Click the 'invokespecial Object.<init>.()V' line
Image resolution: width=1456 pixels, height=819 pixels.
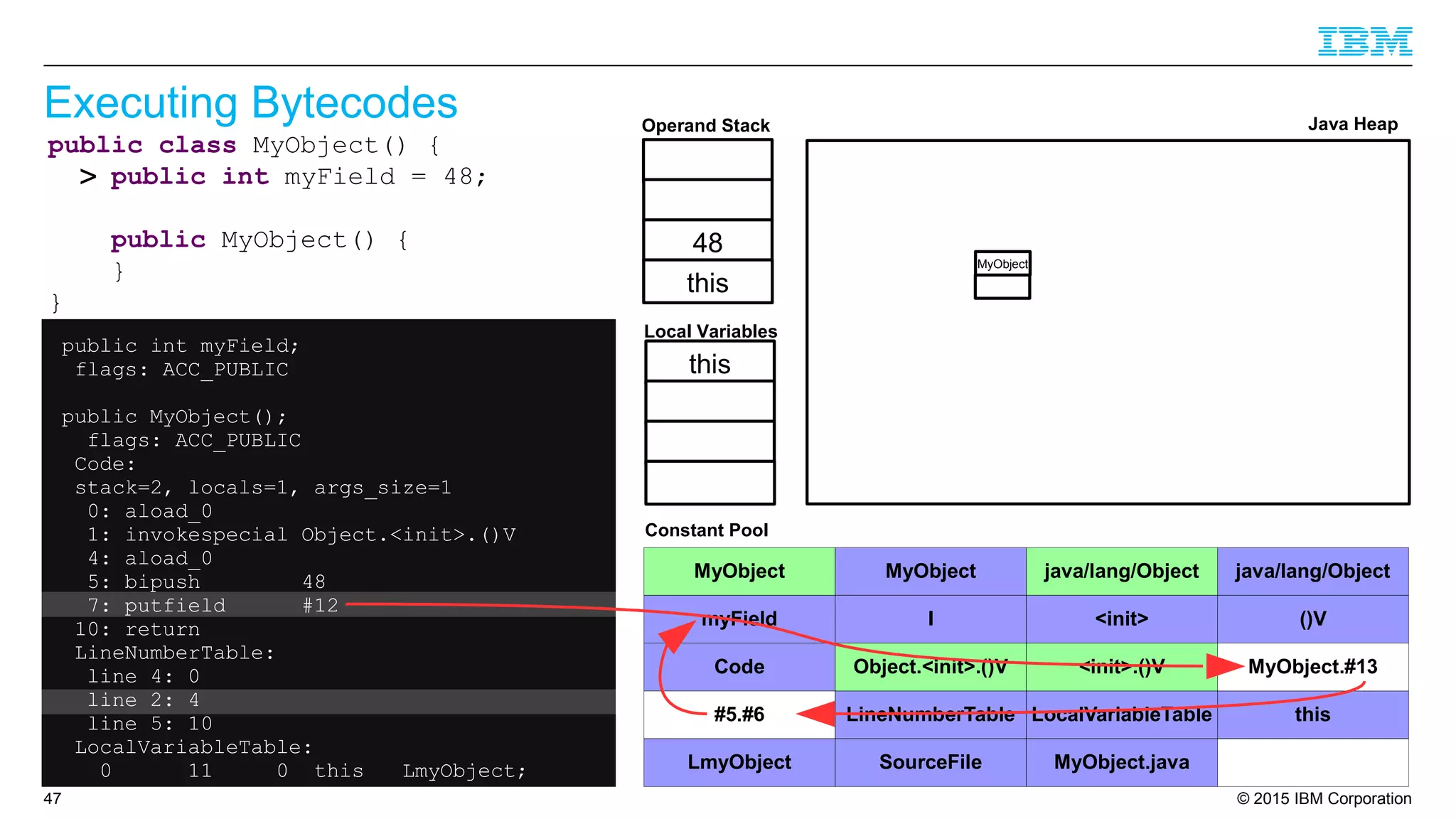click(x=302, y=535)
